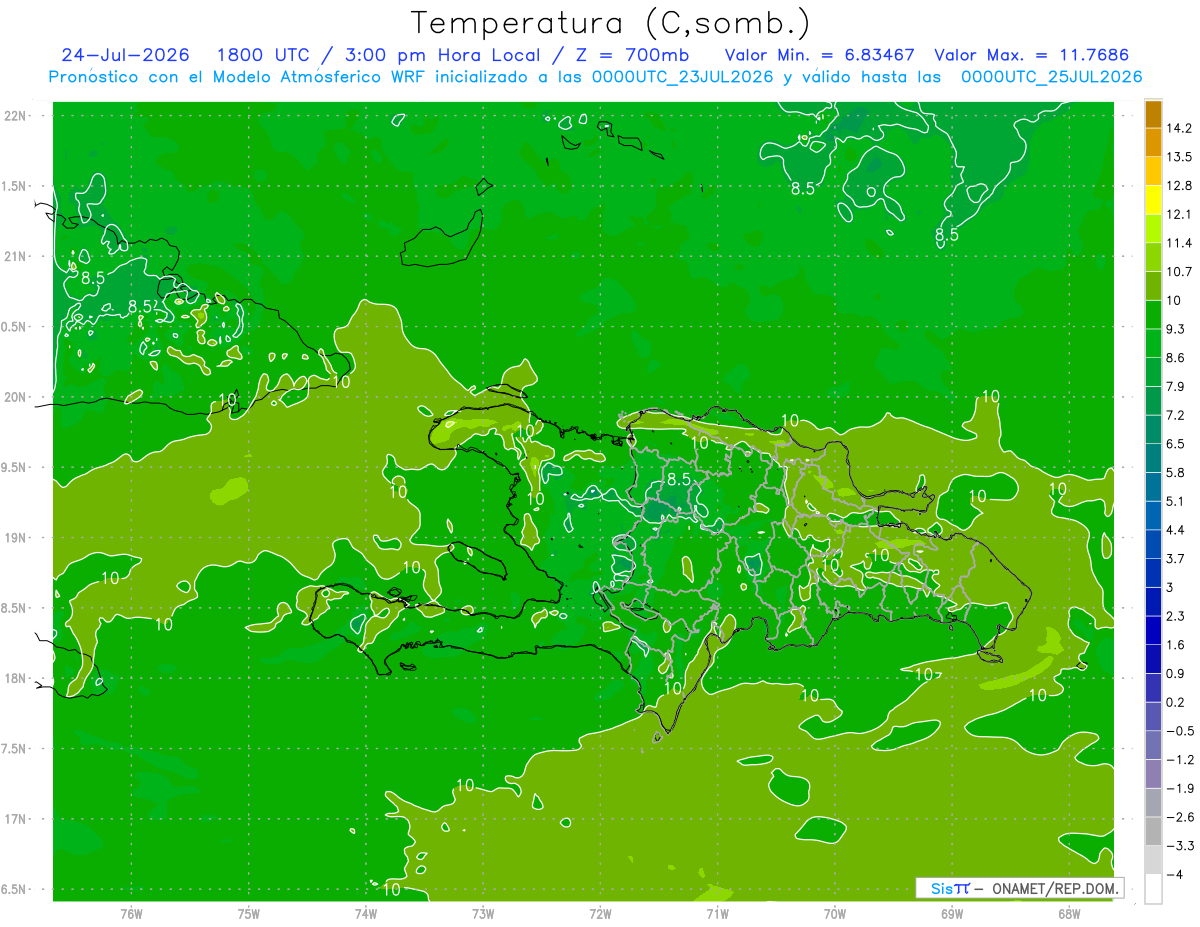1200x927 pixels.
Task: Click the '11.4' colorbar value
Action: tap(1179, 243)
